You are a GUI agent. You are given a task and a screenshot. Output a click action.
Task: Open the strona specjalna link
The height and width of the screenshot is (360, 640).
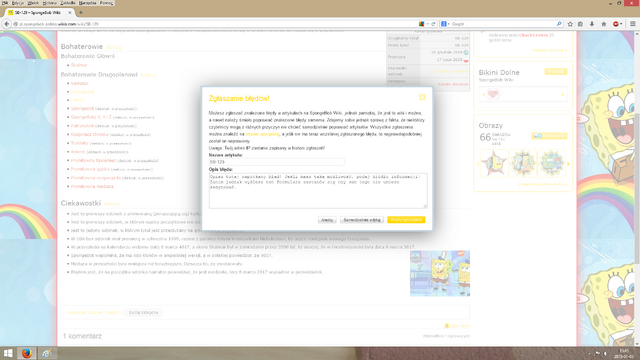[262, 134]
